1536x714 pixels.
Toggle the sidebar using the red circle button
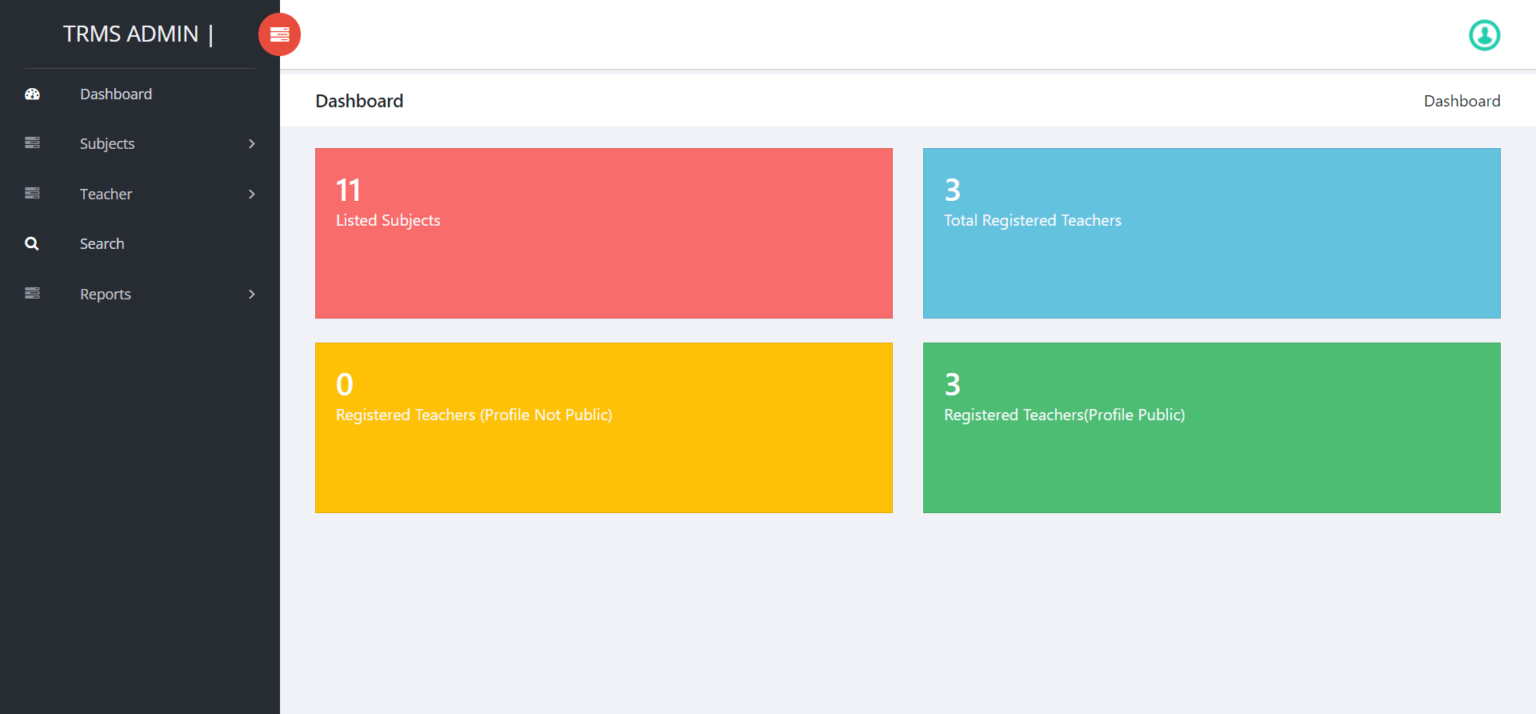pos(279,34)
